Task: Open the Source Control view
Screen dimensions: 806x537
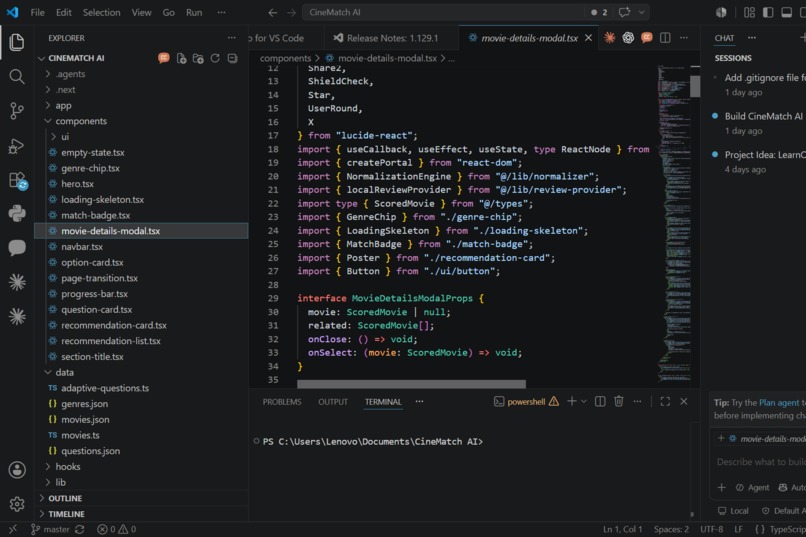Action: tap(16, 110)
